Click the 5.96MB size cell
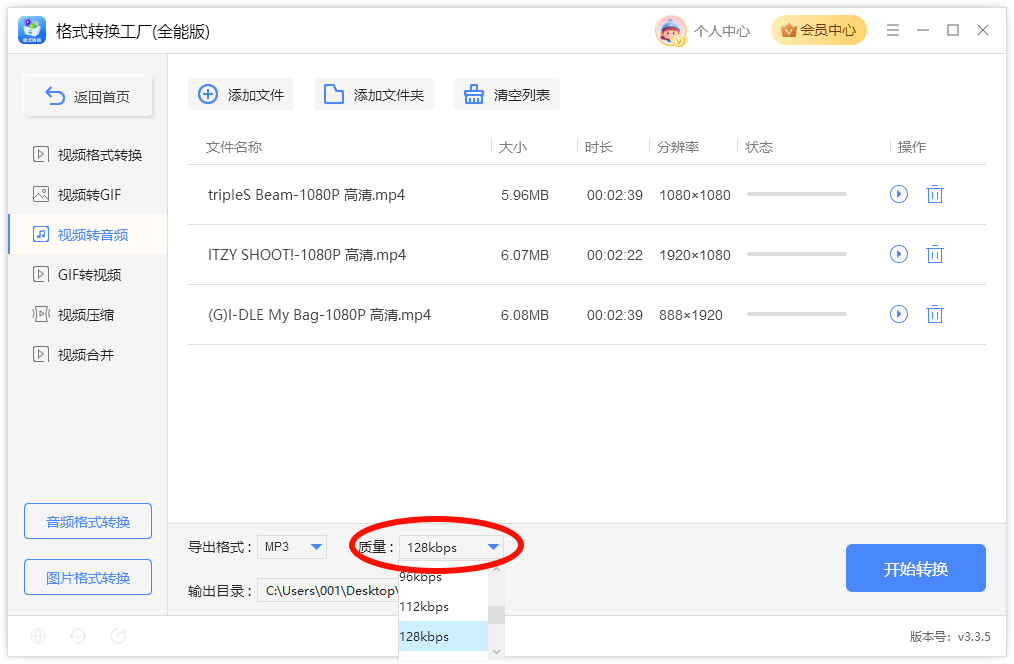 524,195
